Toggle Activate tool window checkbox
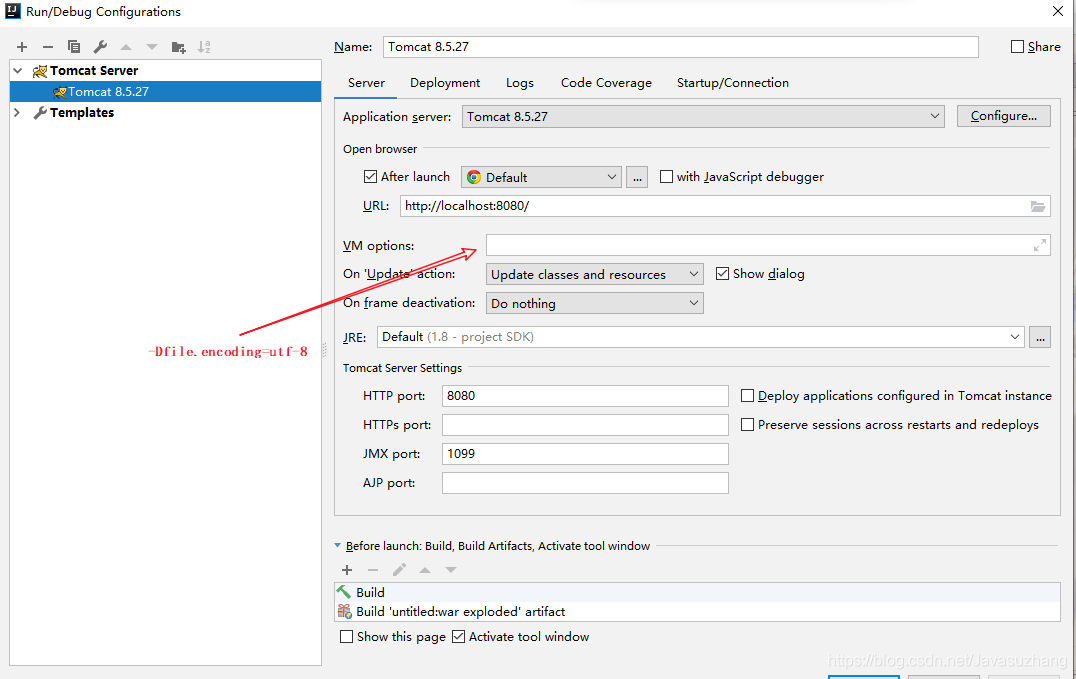 (x=458, y=636)
